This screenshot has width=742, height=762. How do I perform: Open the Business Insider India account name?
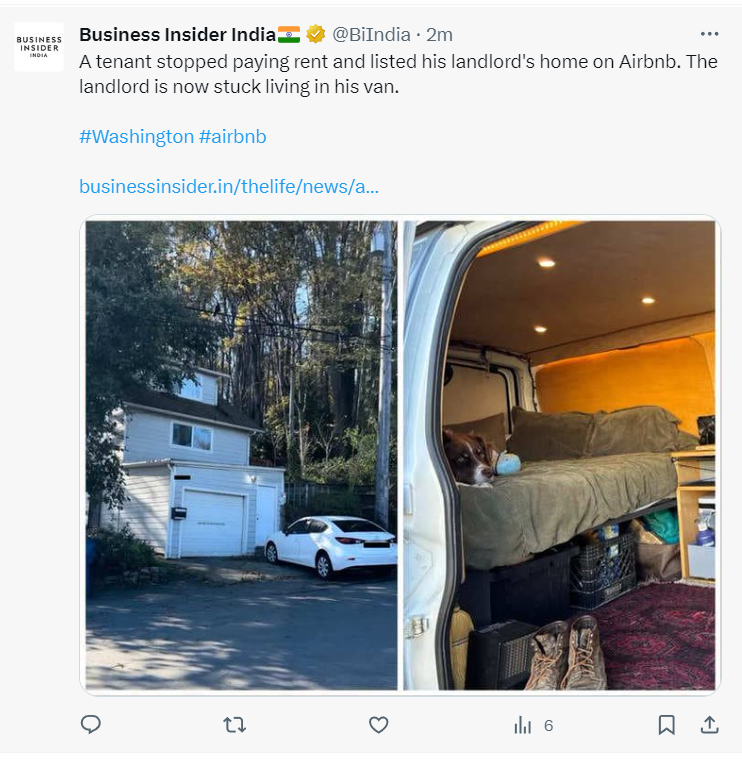click(177, 34)
